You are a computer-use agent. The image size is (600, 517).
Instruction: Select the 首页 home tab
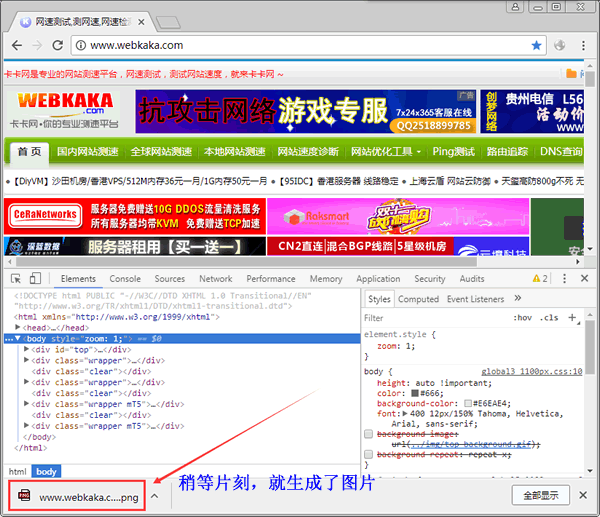(x=29, y=152)
